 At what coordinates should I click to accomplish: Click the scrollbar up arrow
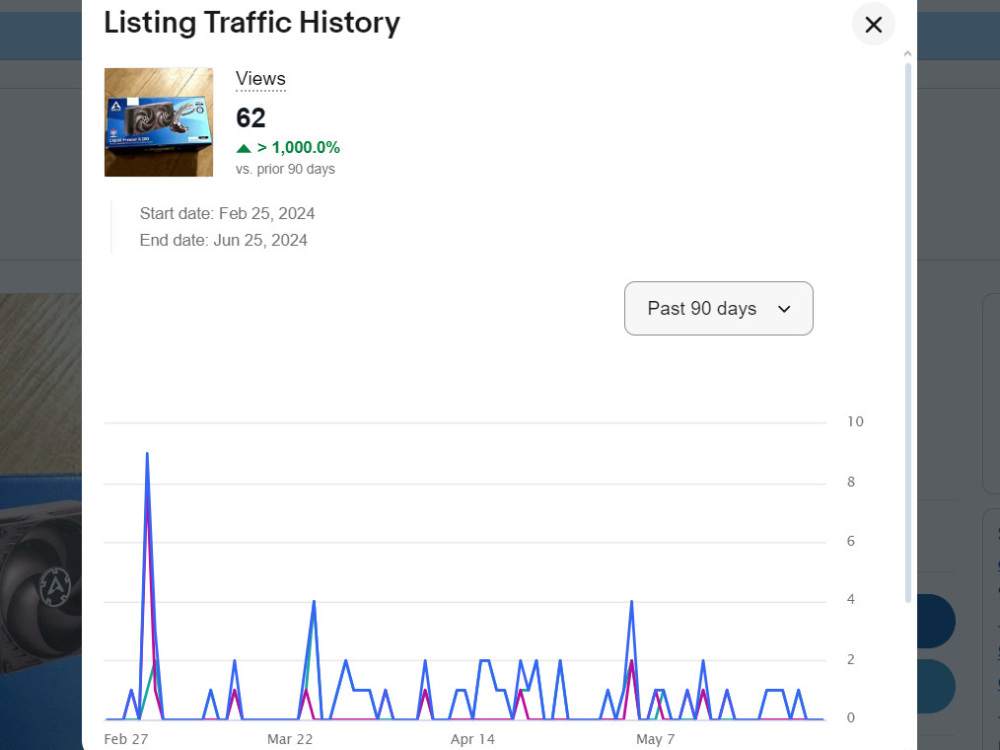[x=908, y=55]
